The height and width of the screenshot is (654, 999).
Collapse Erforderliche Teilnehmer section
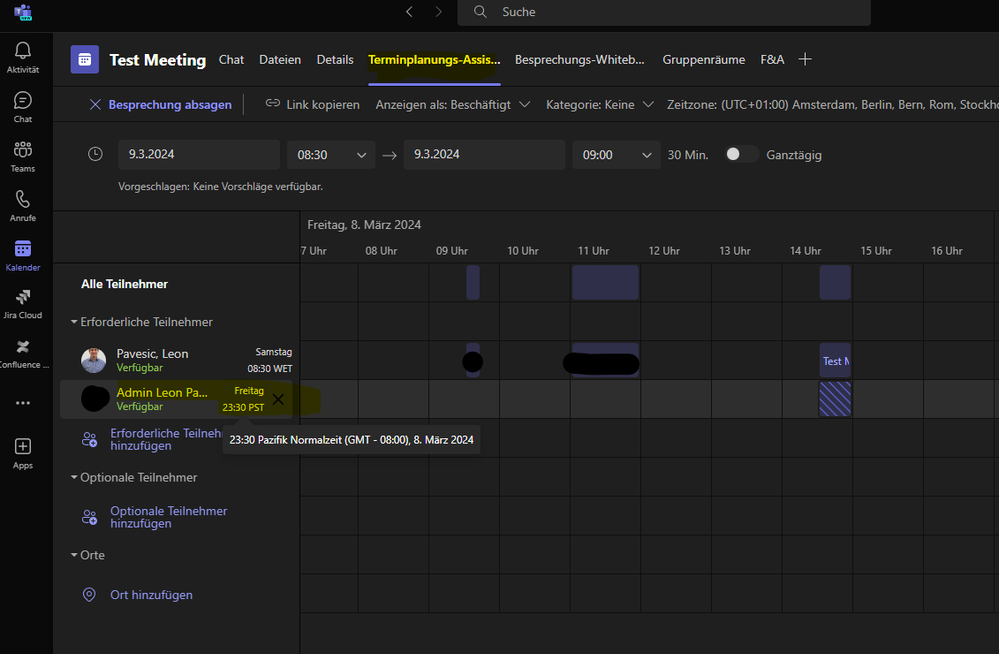click(x=74, y=322)
